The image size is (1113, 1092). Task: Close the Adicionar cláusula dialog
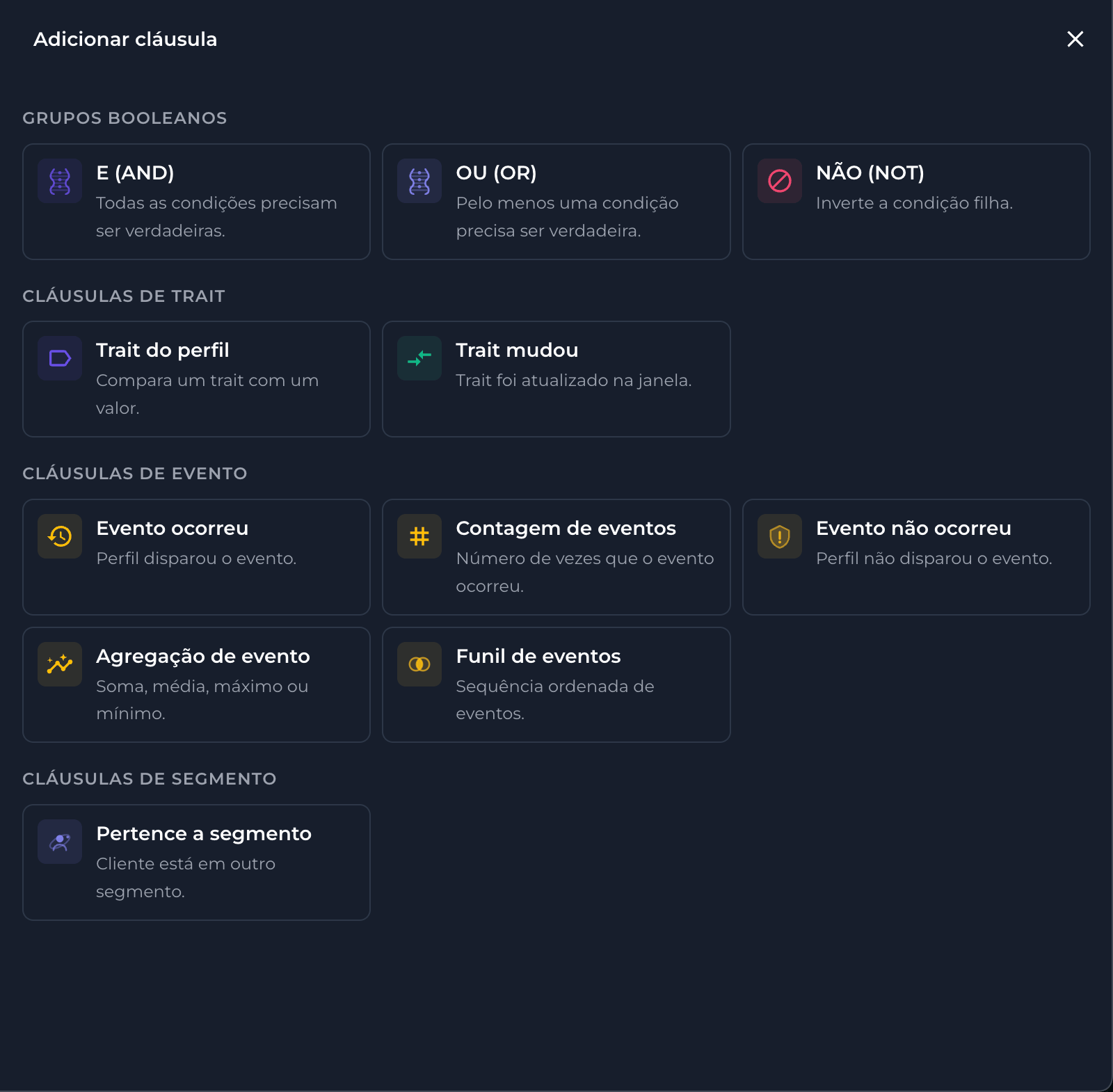(x=1075, y=39)
